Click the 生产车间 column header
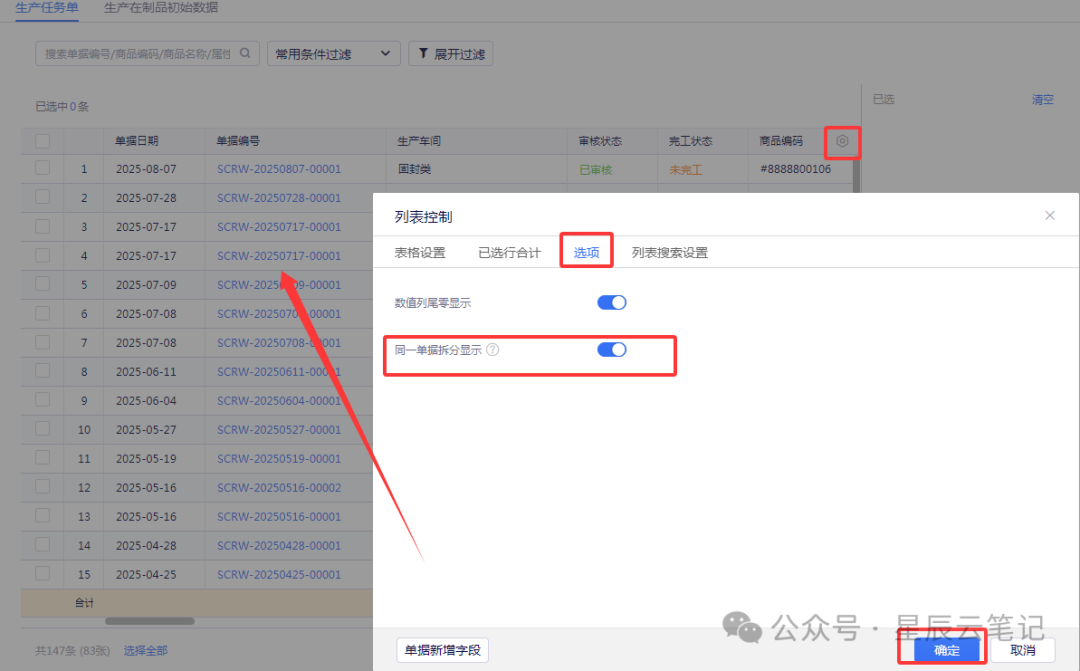Image resolution: width=1080 pixels, height=671 pixels. click(x=419, y=141)
